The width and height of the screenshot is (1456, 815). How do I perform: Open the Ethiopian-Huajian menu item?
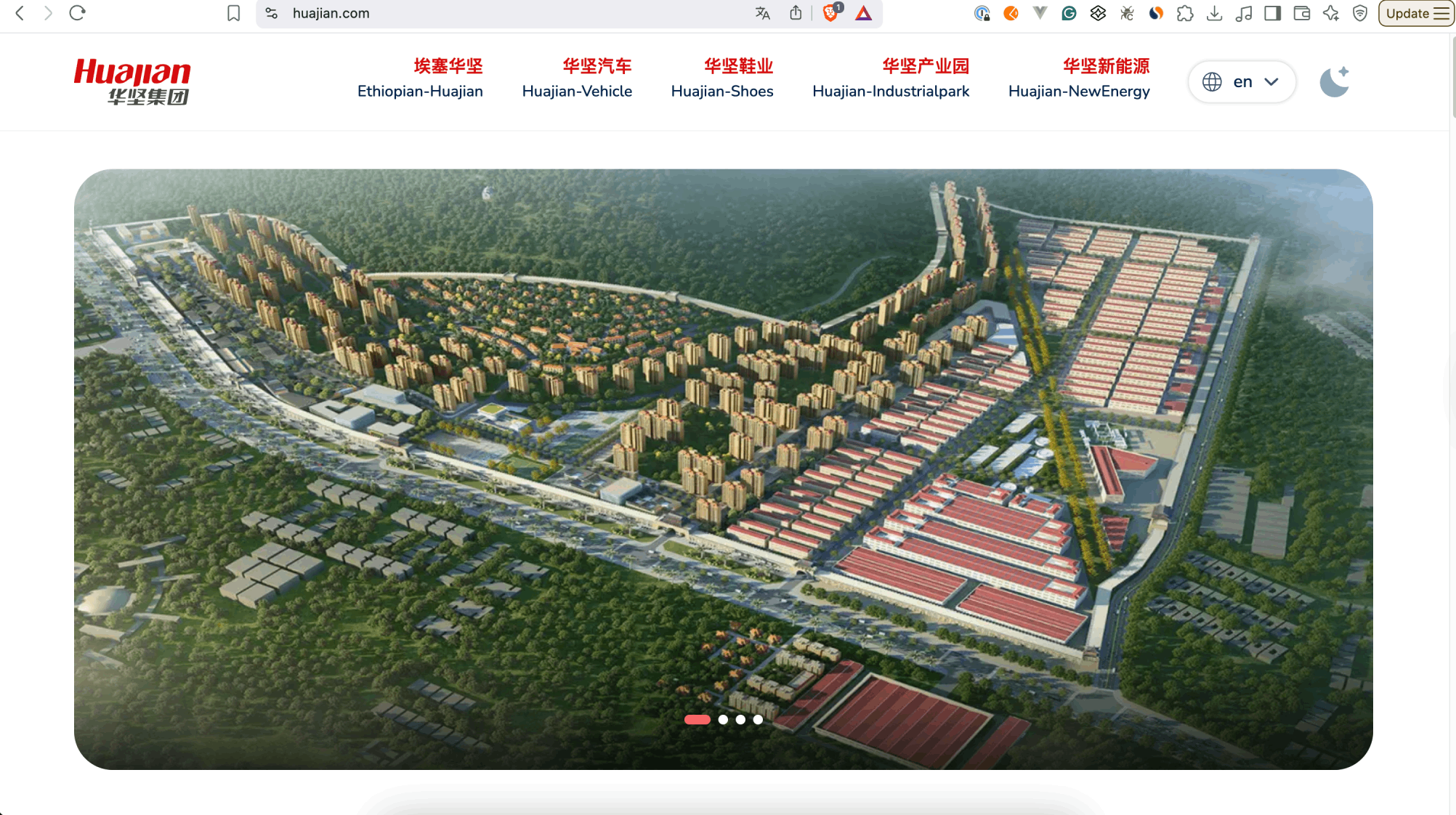(x=420, y=78)
